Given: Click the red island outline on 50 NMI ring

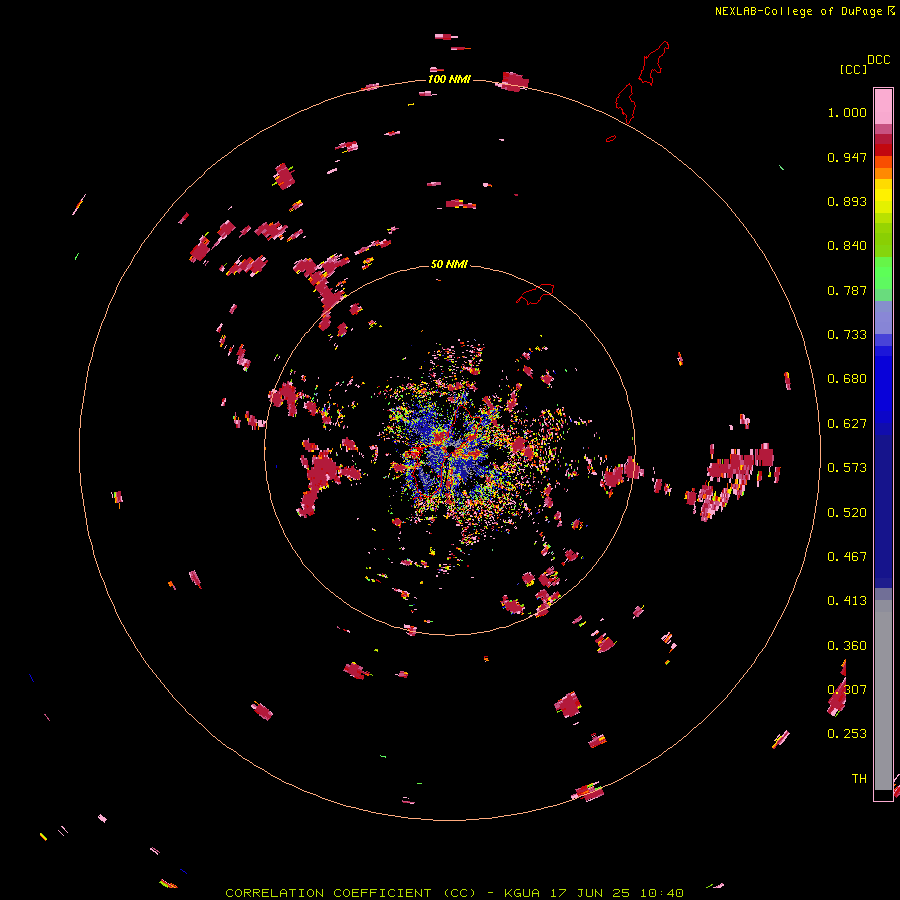Looking at the screenshot, I should click(x=535, y=294).
